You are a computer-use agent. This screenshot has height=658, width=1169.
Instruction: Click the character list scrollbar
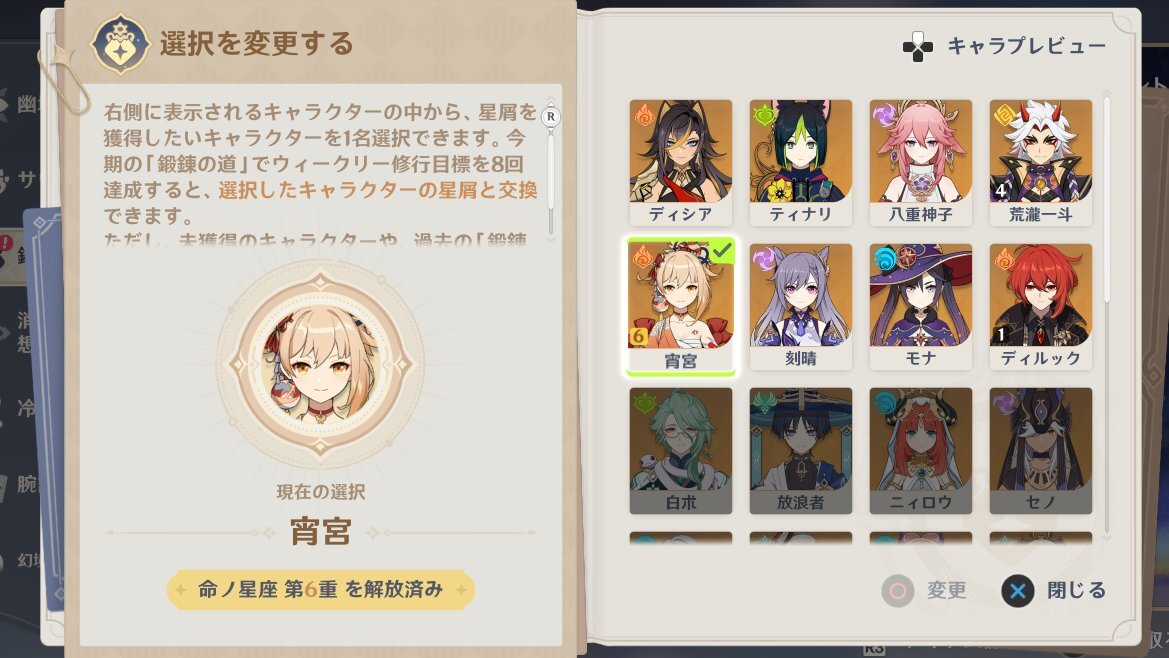[1106, 200]
